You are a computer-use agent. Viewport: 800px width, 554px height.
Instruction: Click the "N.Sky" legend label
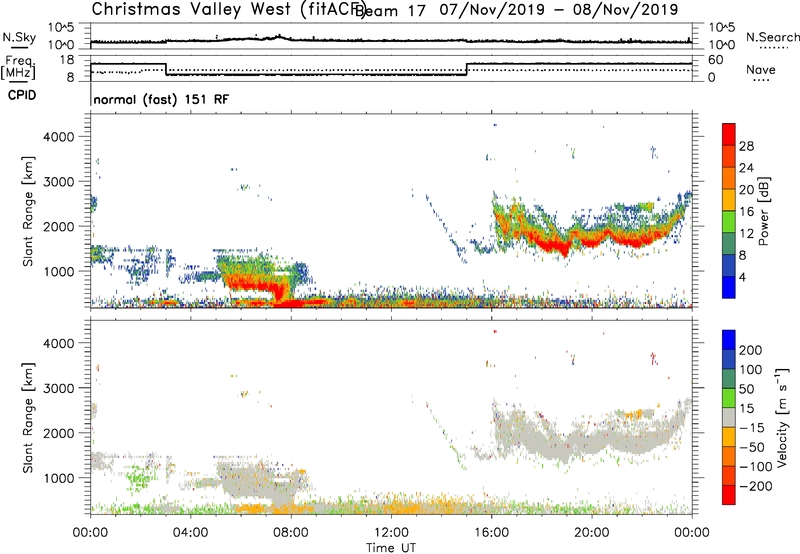coord(19,37)
